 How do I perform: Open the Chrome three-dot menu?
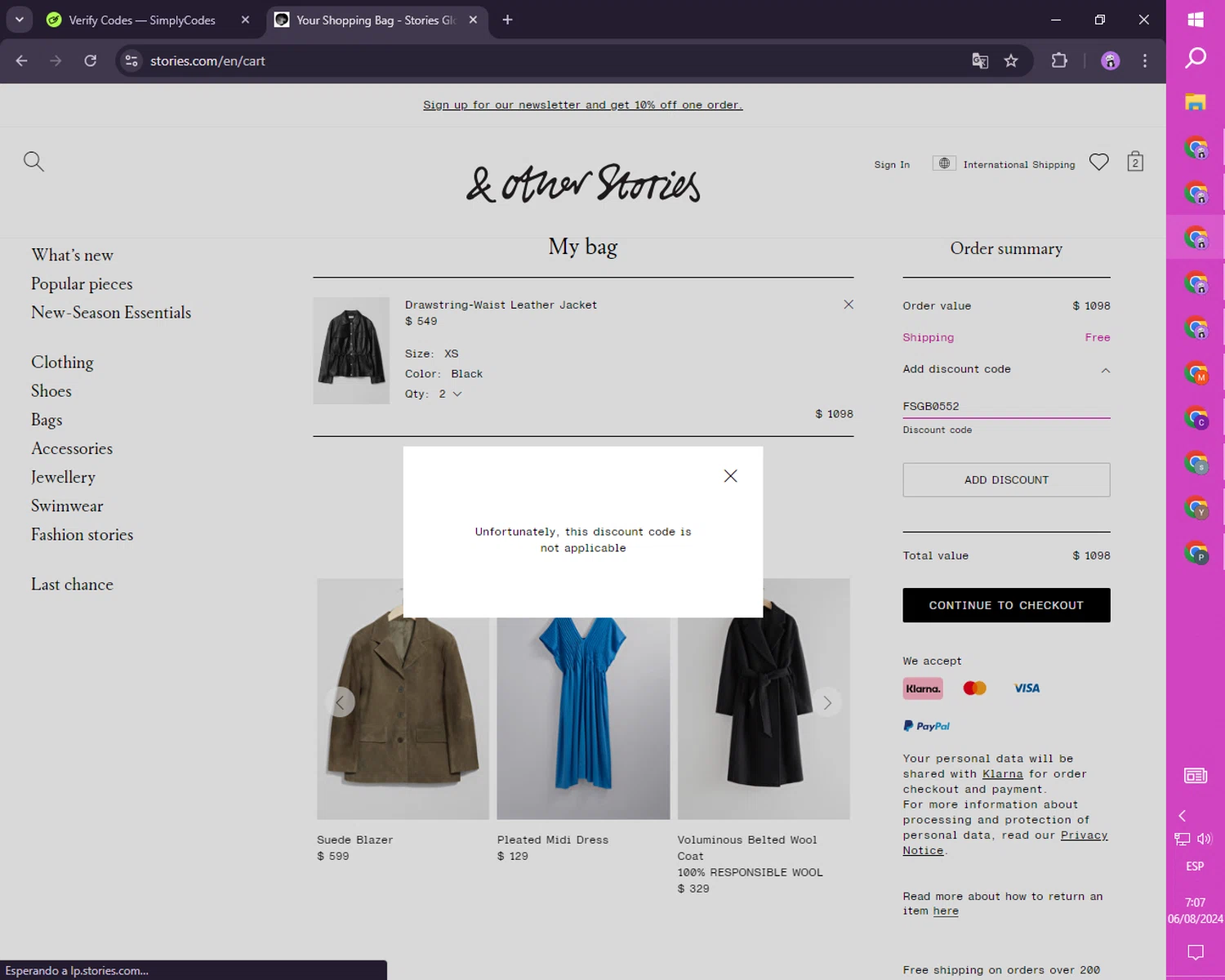(x=1145, y=60)
